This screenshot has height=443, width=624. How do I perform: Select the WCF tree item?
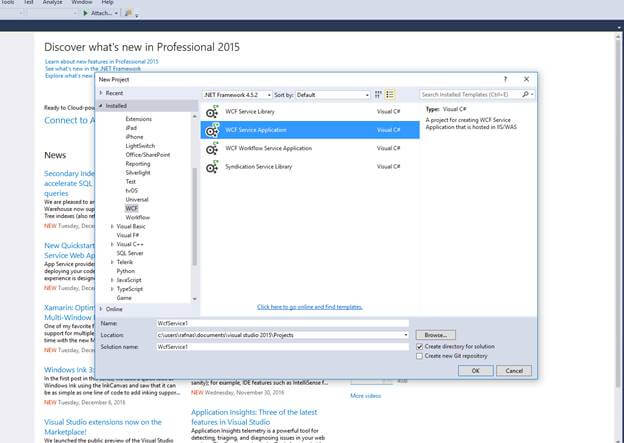pos(131,209)
